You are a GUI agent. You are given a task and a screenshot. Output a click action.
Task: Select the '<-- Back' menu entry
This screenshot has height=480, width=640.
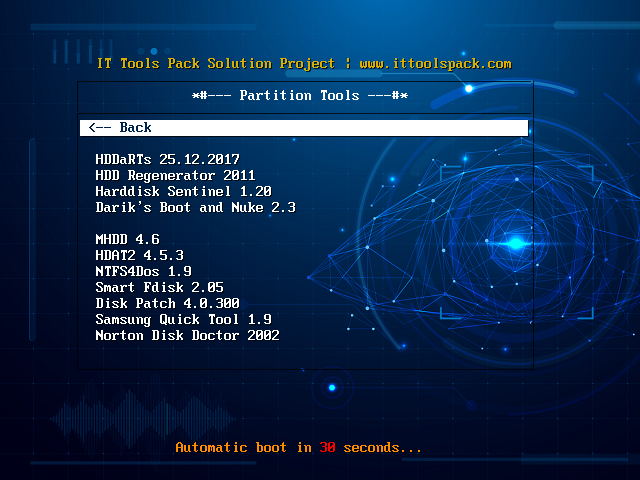[304, 128]
